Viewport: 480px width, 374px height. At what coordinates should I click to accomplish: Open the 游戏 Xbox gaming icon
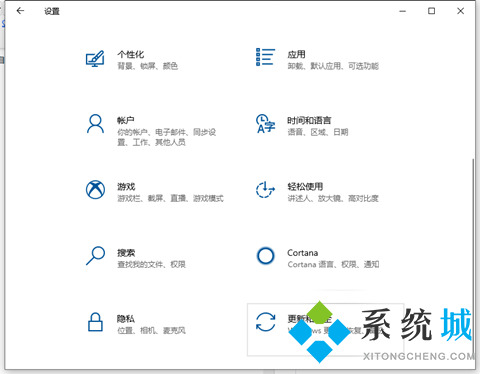pyautogui.click(x=95, y=190)
